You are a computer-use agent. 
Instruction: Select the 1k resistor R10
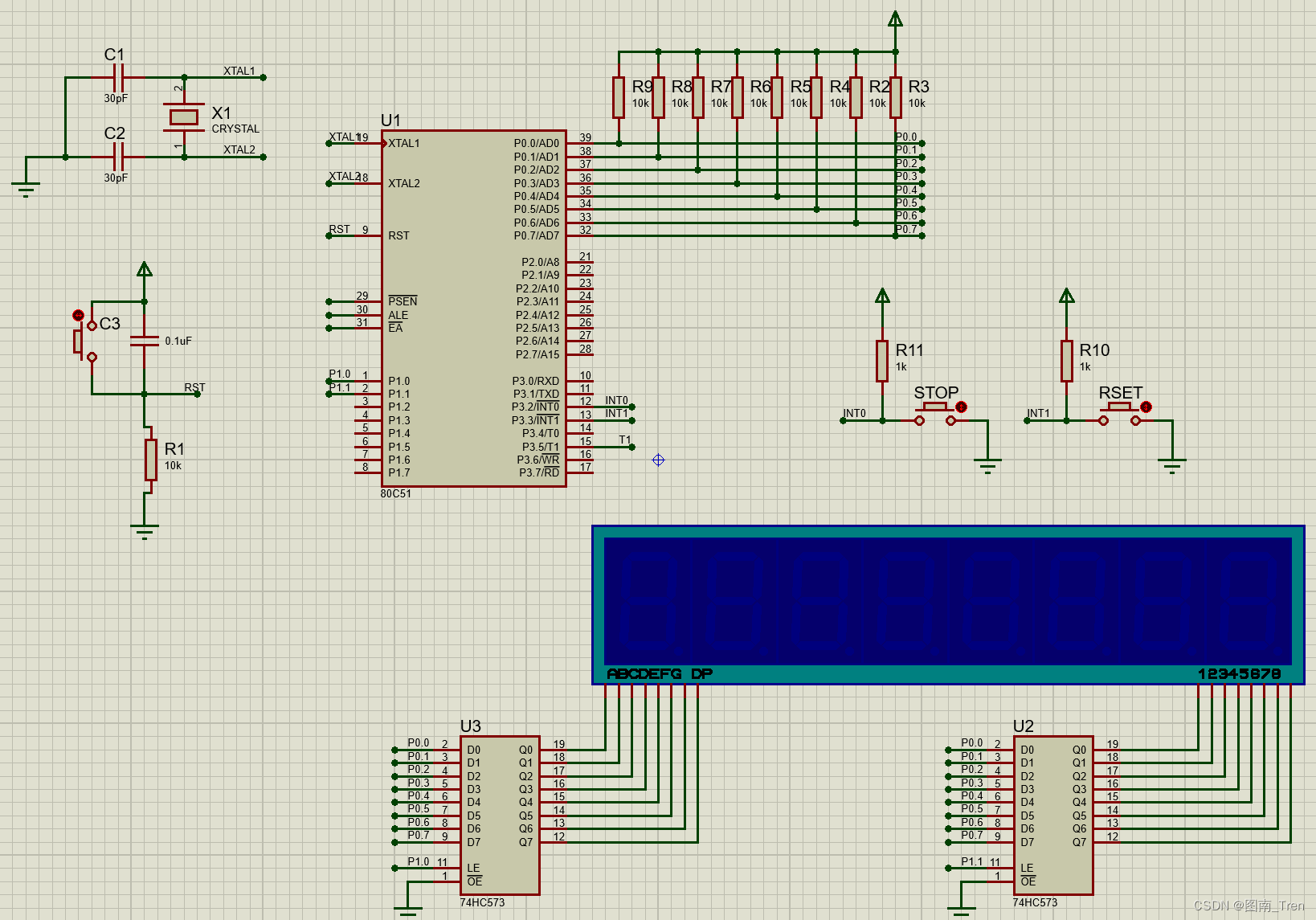tap(1066, 361)
